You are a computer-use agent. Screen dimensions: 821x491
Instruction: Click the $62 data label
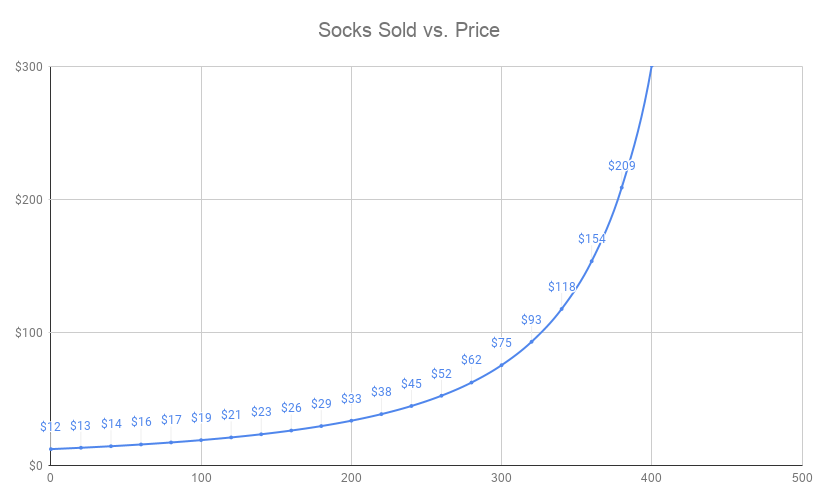coord(472,360)
